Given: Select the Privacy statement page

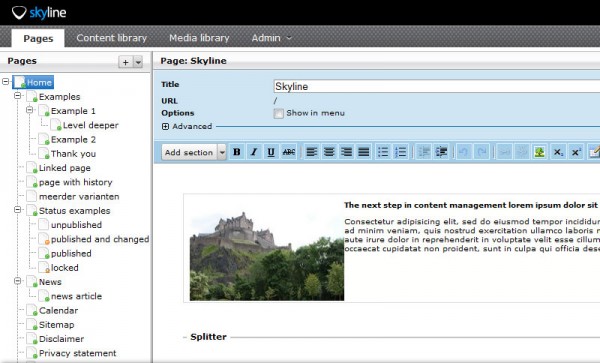Looking at the screenshot, I should 77,353.
